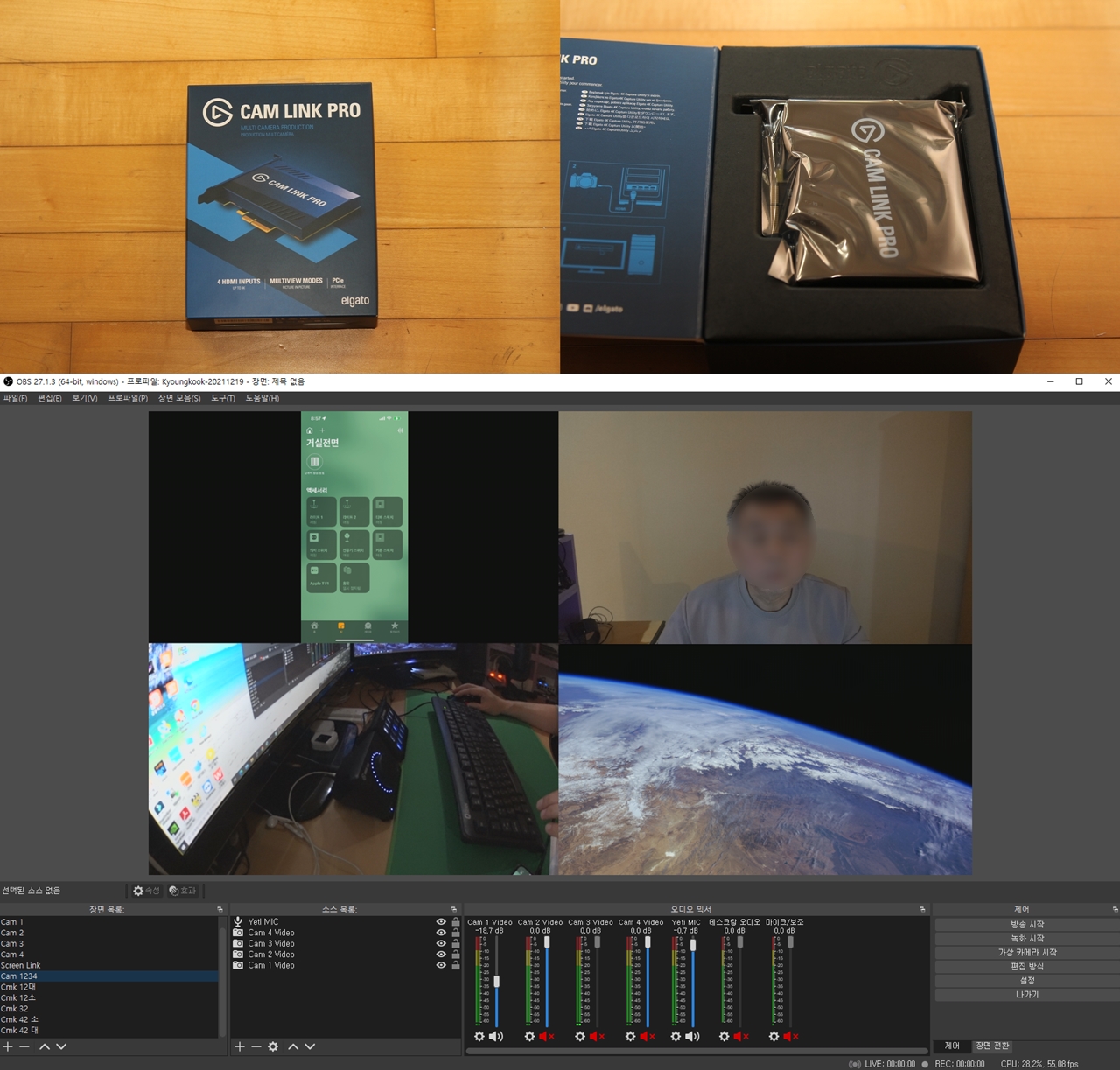The height and width of the screenshot is (1070, 1120).
Task: Add a new scene with plus icon
Action: [8, 1046]
